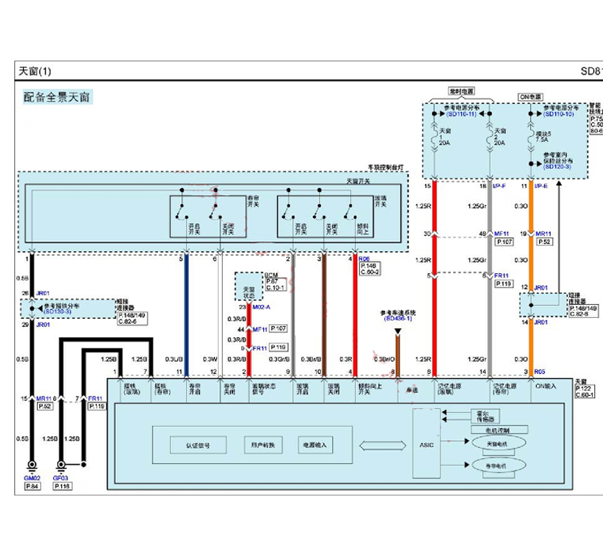Click the GM02 ground symbol
The image size is (603, 544).
pos(32,466)
